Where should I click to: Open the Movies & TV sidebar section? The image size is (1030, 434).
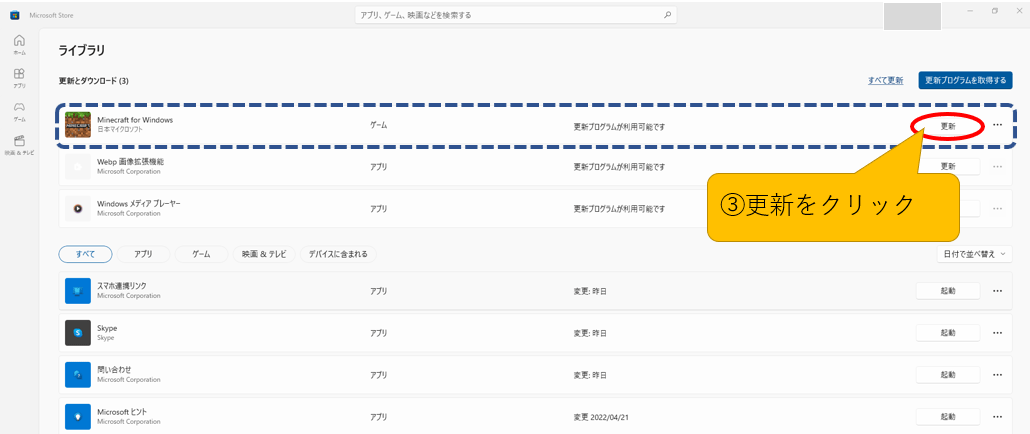click(x=20, y=144)
